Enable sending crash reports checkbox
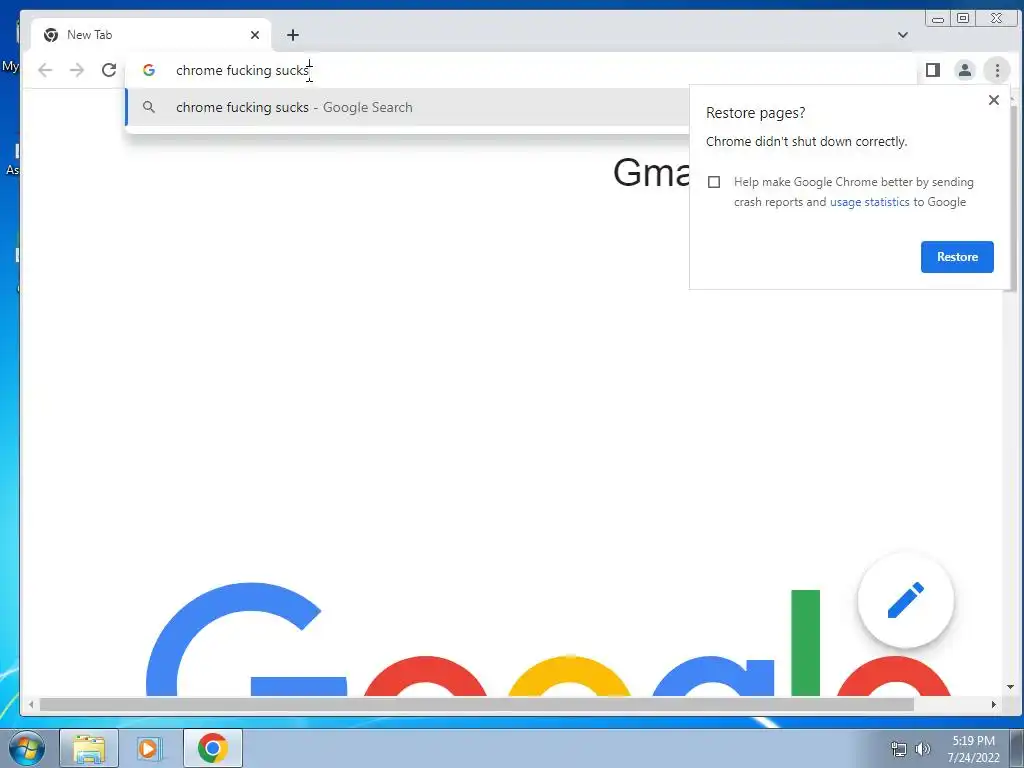The height and width of the screenshot is (768, 1024). 714,182
